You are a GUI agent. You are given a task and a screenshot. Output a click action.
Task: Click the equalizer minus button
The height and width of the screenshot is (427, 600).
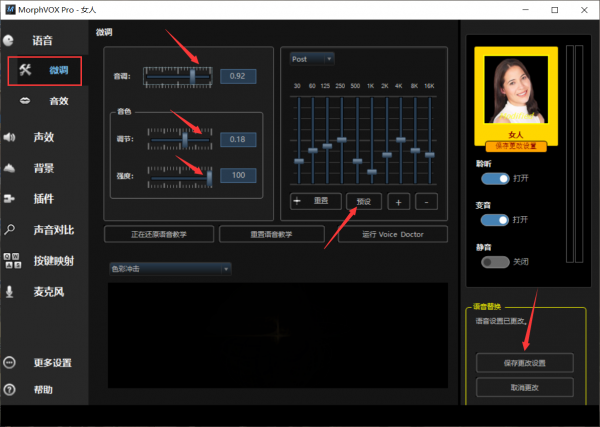click(x=426, y=202)
